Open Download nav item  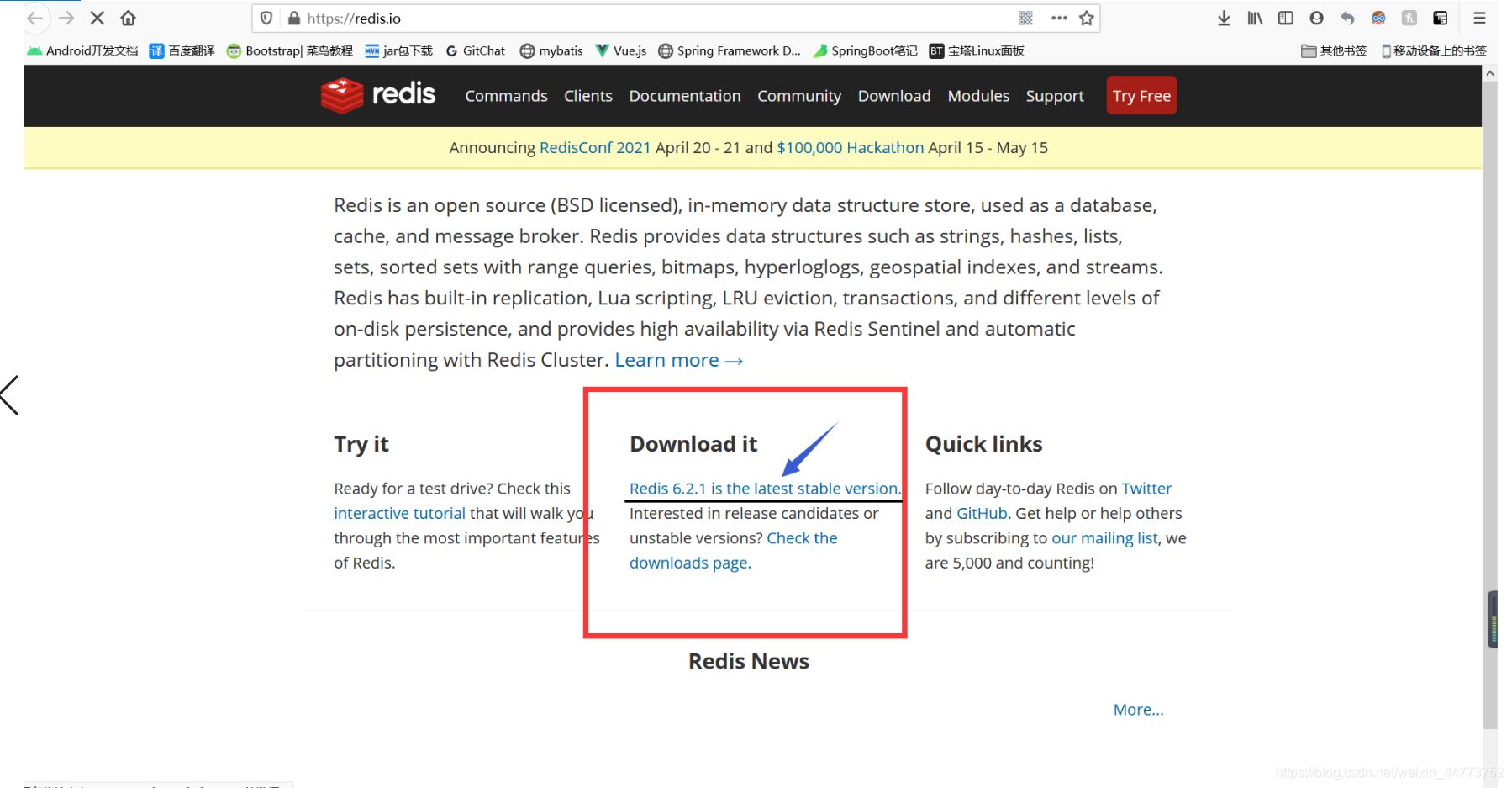coord(894,96)
